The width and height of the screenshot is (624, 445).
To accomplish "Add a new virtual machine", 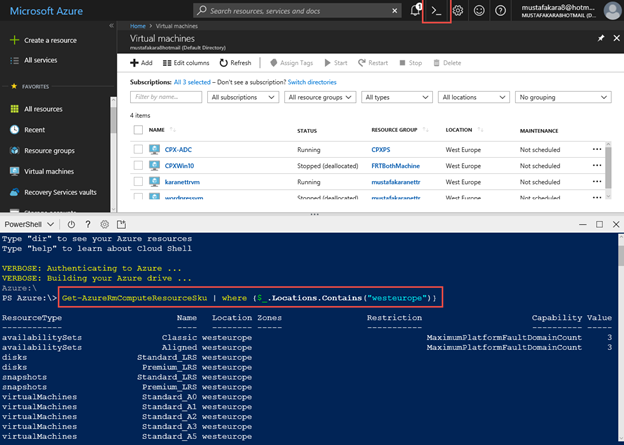I will 141,63.
